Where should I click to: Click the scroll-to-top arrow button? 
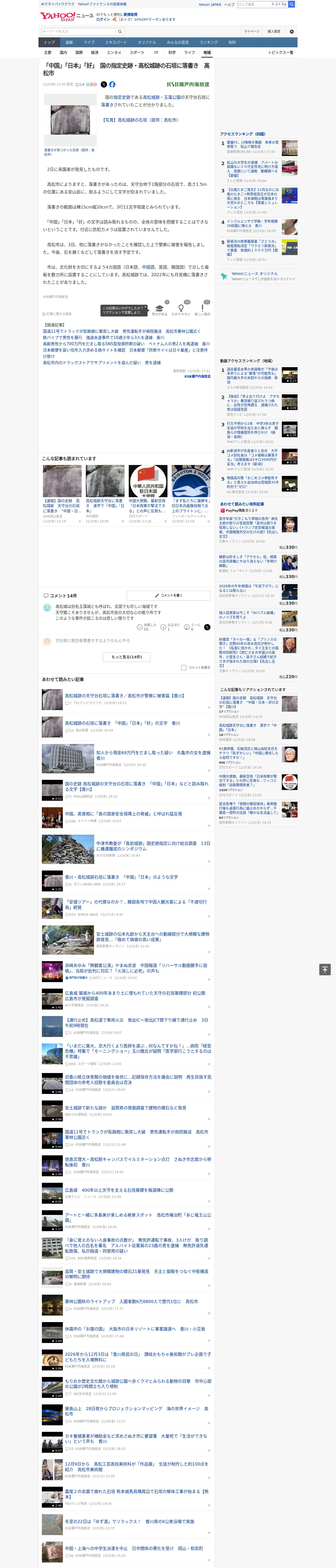(x=325, y=970)
